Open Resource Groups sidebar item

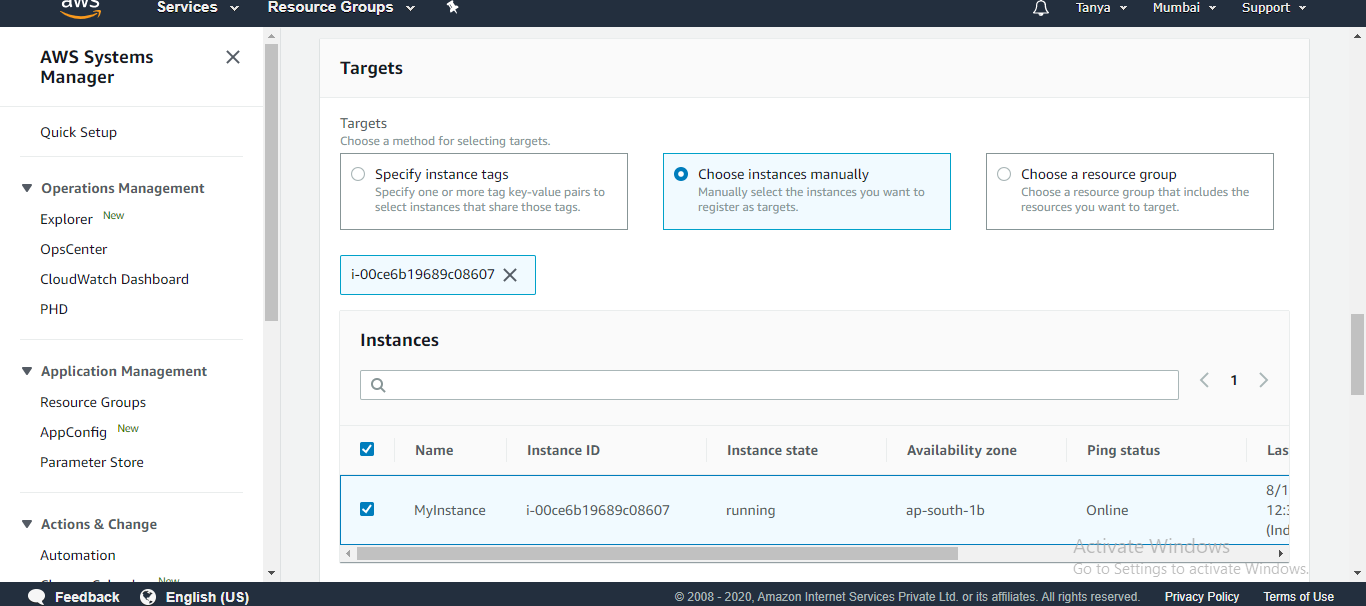93,402
